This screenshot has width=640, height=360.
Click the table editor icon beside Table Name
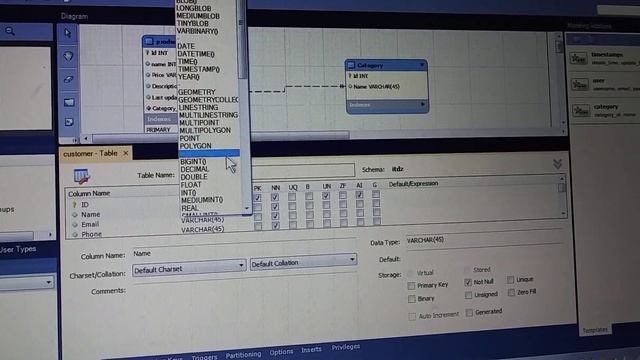82,176
